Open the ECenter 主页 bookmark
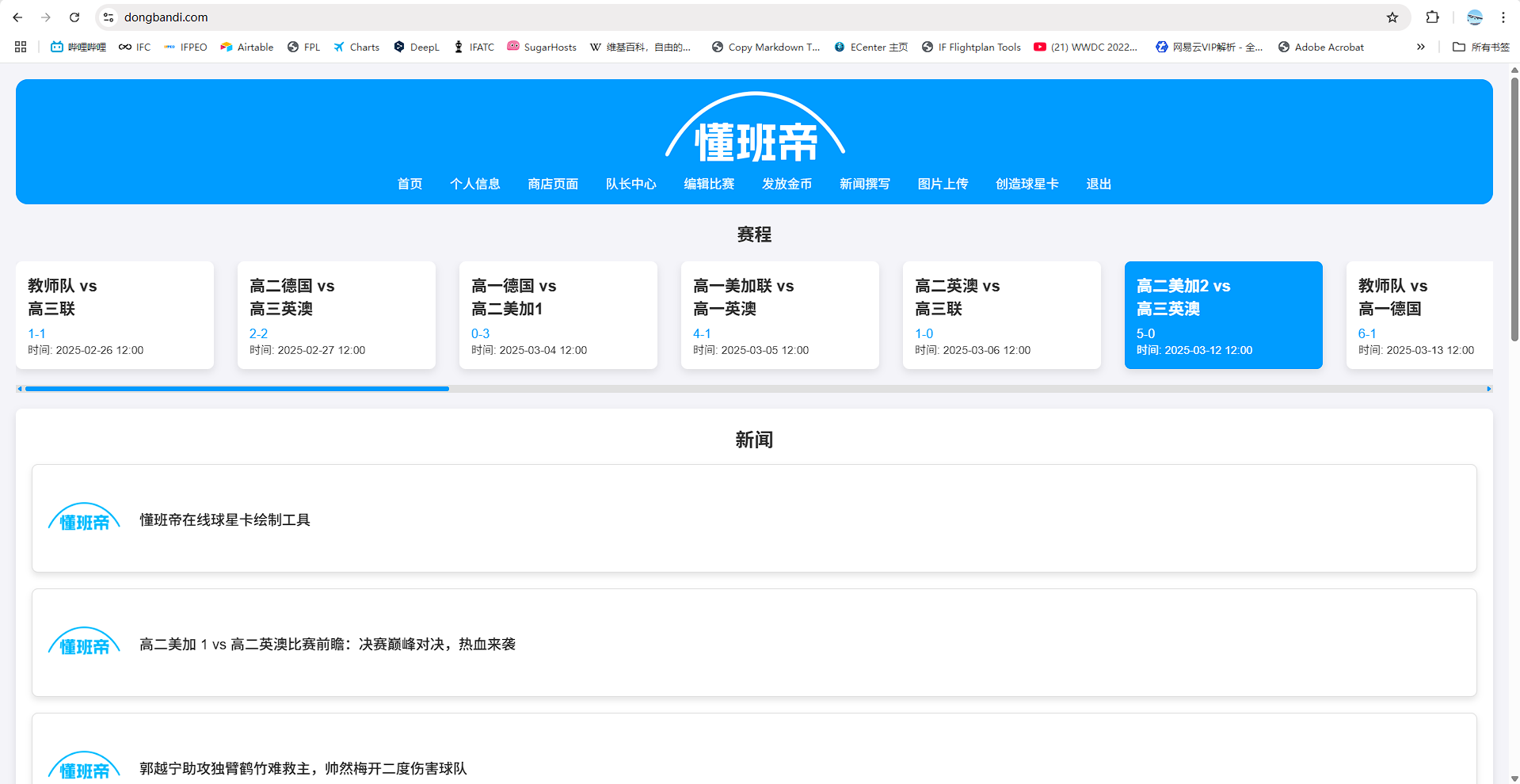The width and height of the screenshot is (1520, 784). tap(870, 47)
